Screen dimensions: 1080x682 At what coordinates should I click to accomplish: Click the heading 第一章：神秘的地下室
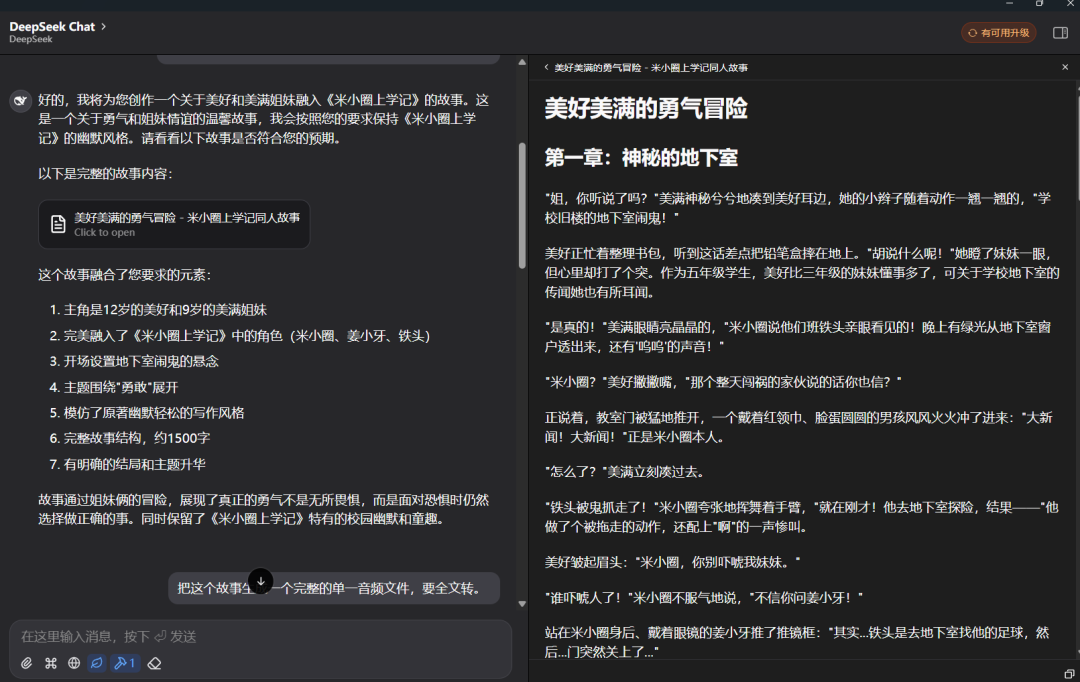tap(641, 158)
